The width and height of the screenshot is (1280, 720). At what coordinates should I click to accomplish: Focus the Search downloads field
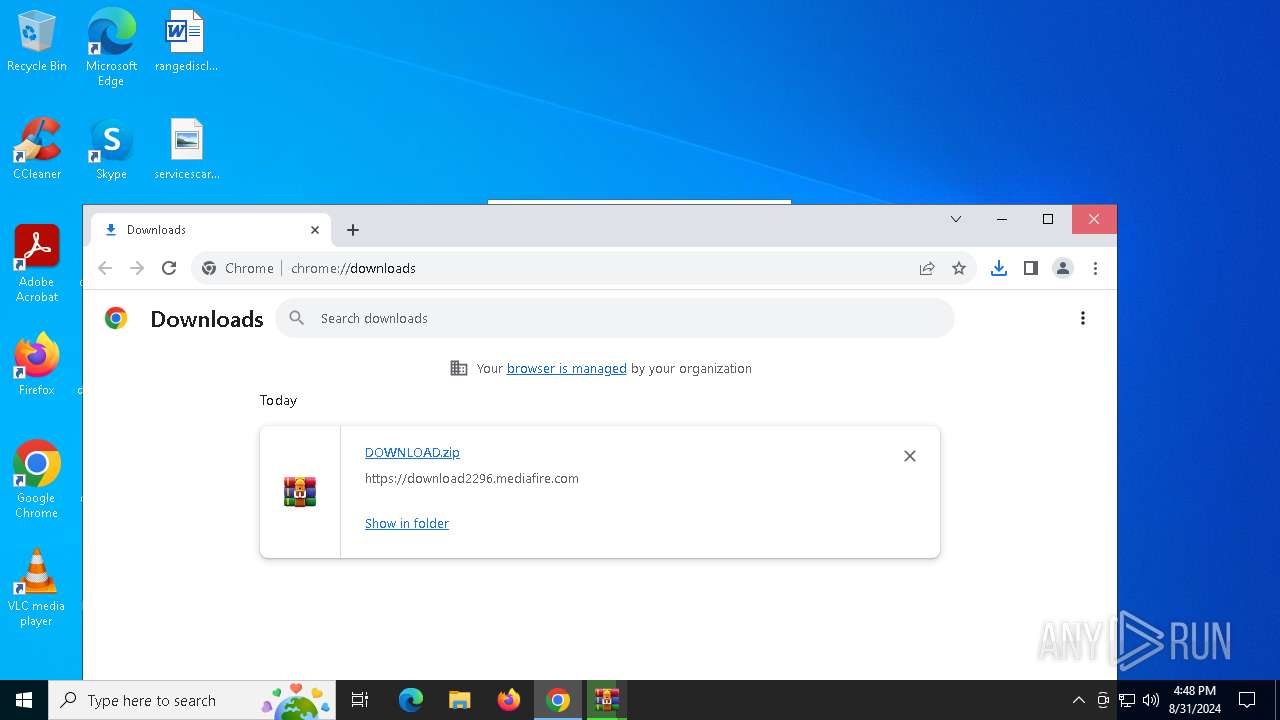tap(615, 318)
